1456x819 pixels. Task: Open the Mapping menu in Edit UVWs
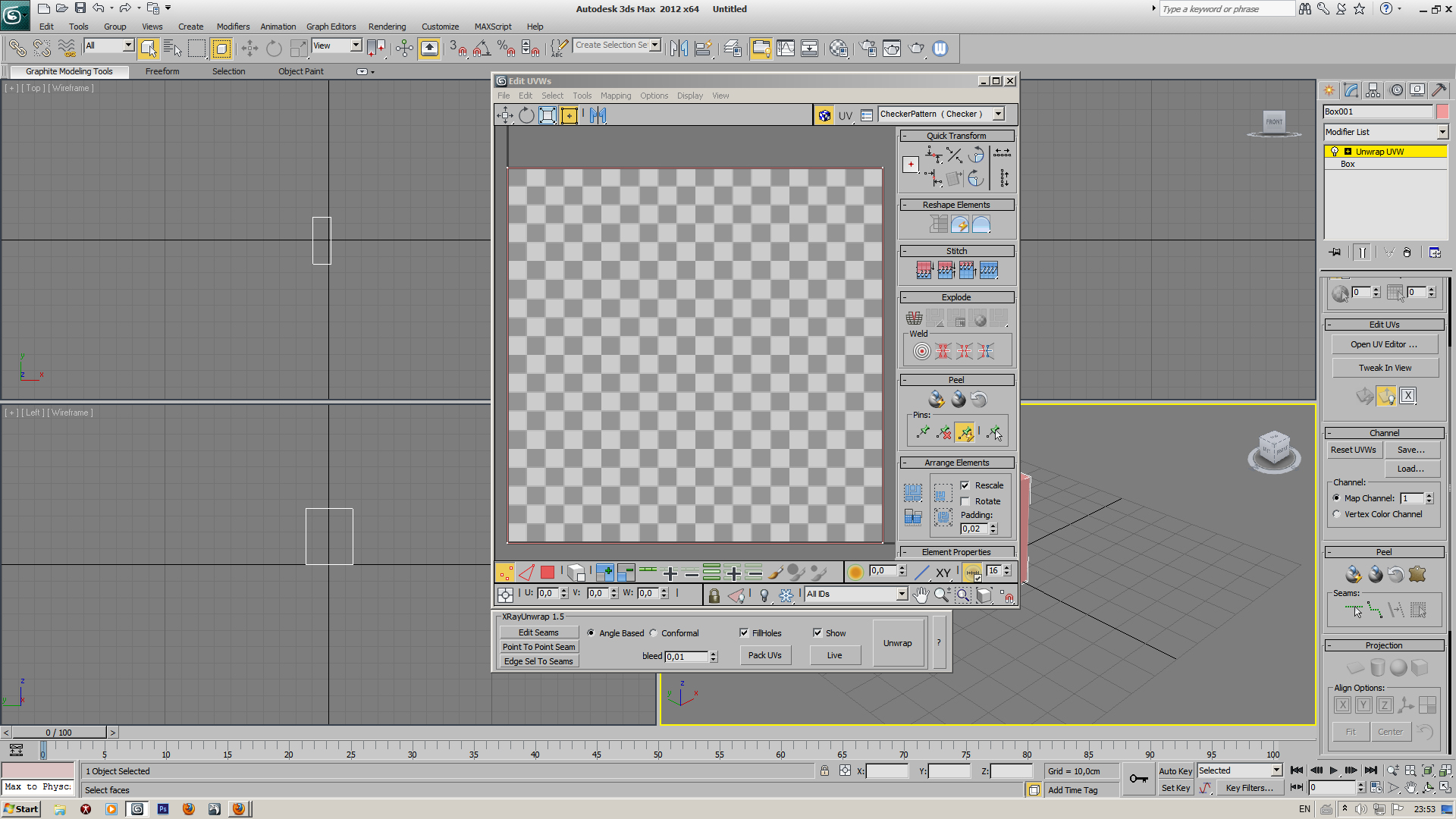(615, 96)
